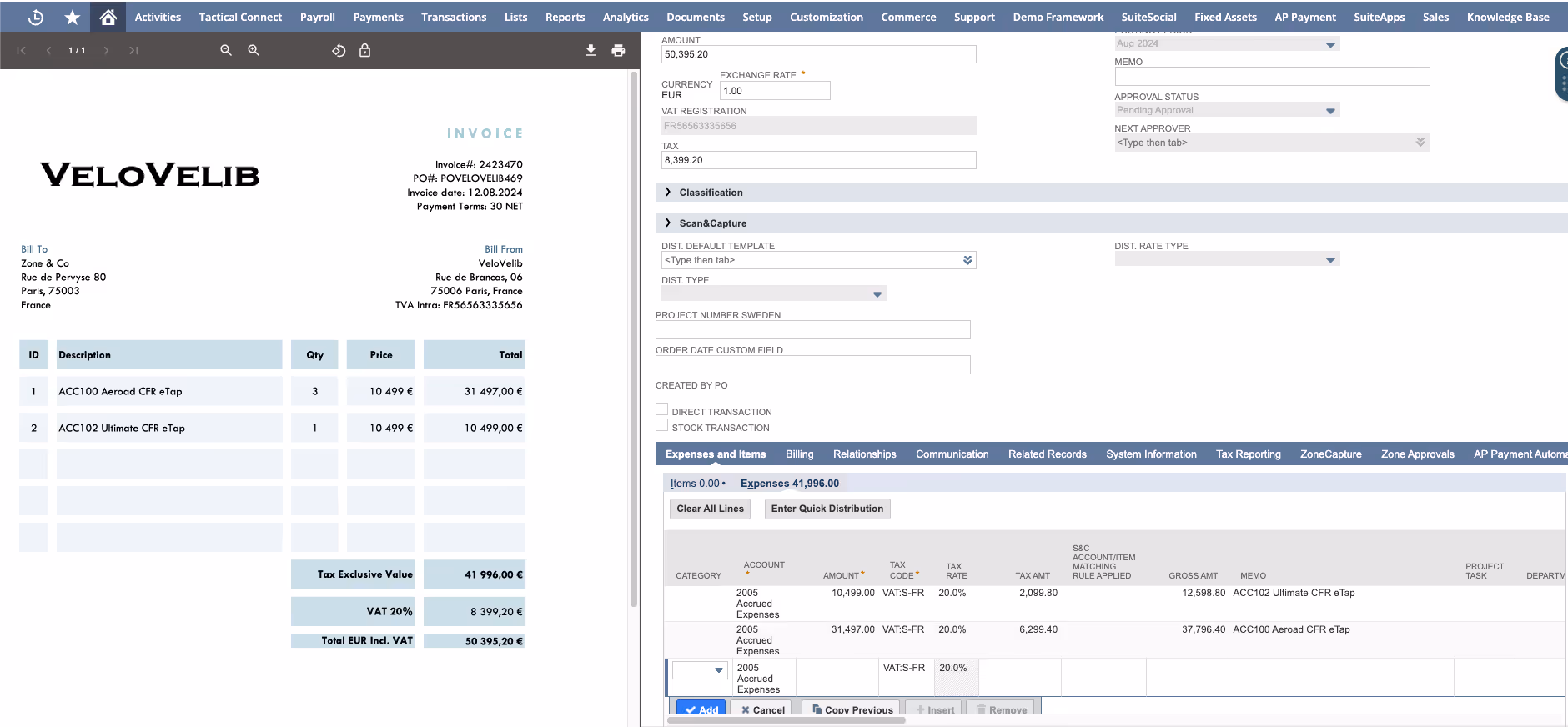Open the Recent Records history icon
The image size is (1568, 727).
pos(36,17)
